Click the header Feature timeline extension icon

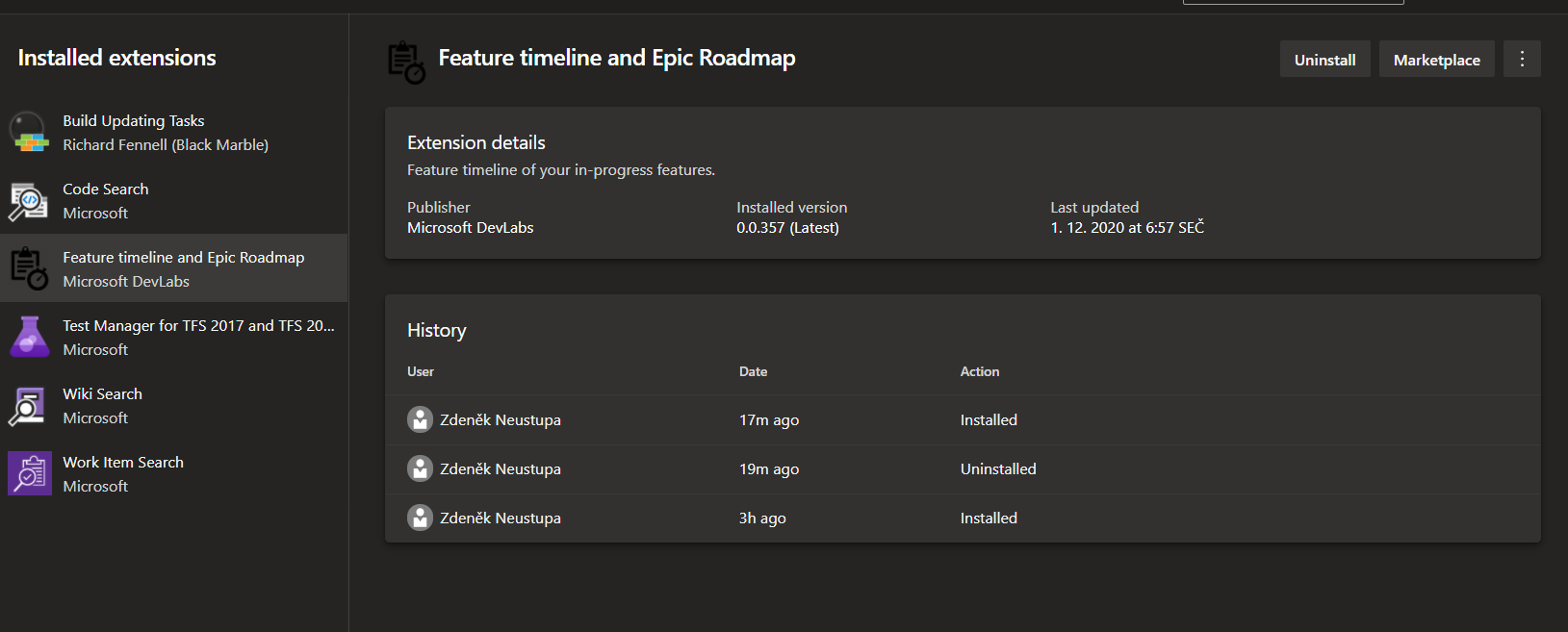tap(406, 63)
